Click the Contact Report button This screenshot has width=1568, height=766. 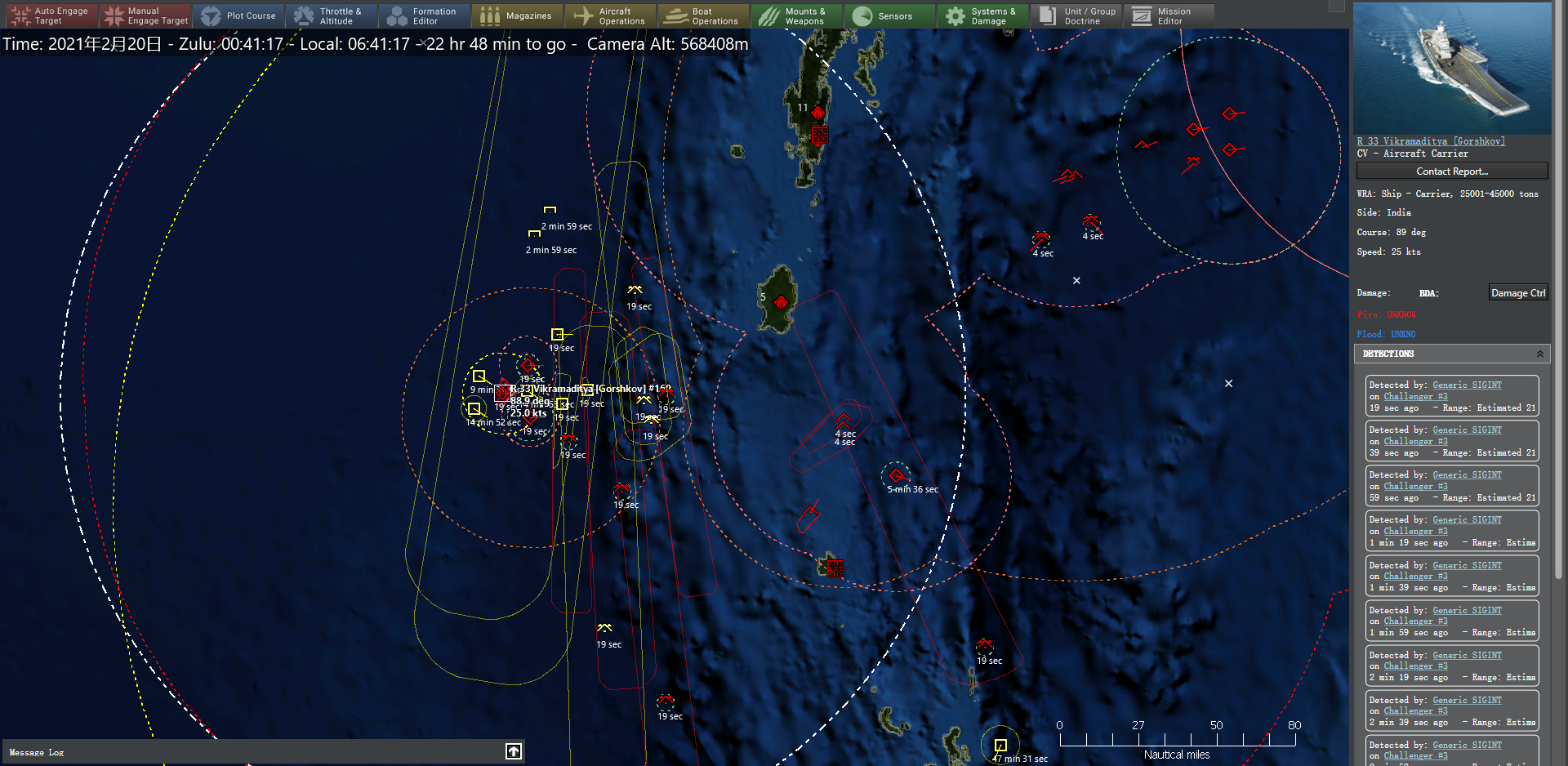[1452, 171]
